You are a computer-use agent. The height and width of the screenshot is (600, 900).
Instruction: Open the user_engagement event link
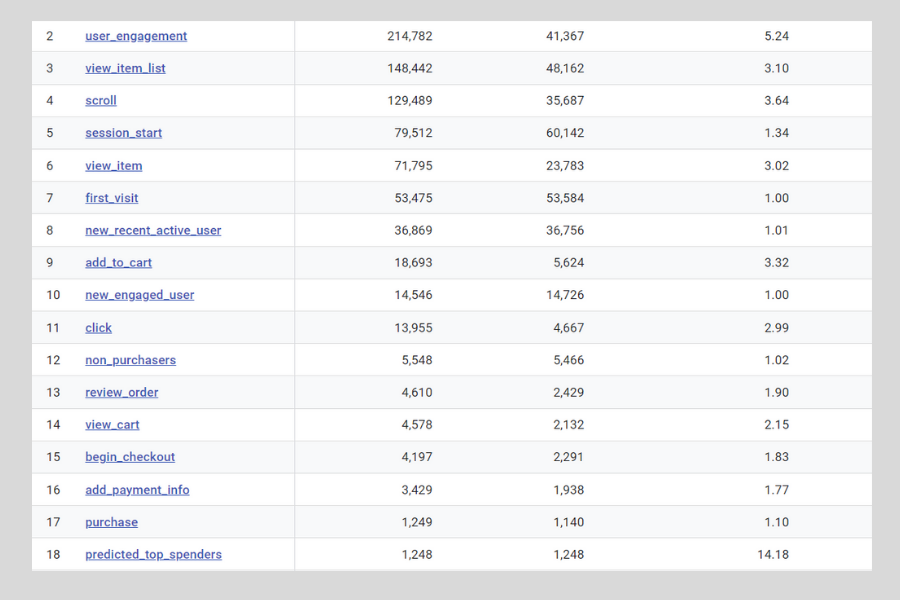pyautogui.click(x=136, y=36)
